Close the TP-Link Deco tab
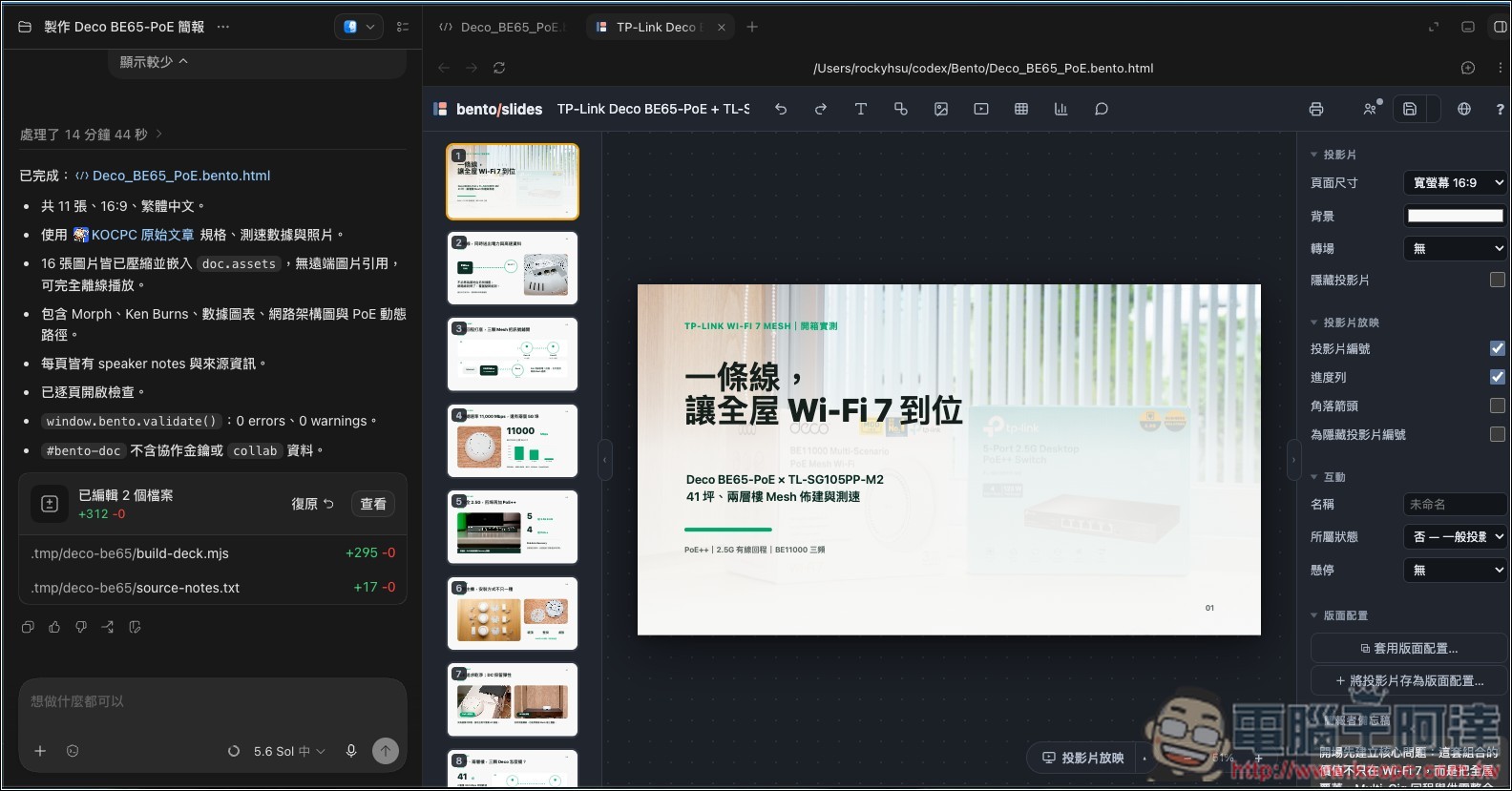The height and width of the screenshot is (791, 1512). tap(722, 27)
